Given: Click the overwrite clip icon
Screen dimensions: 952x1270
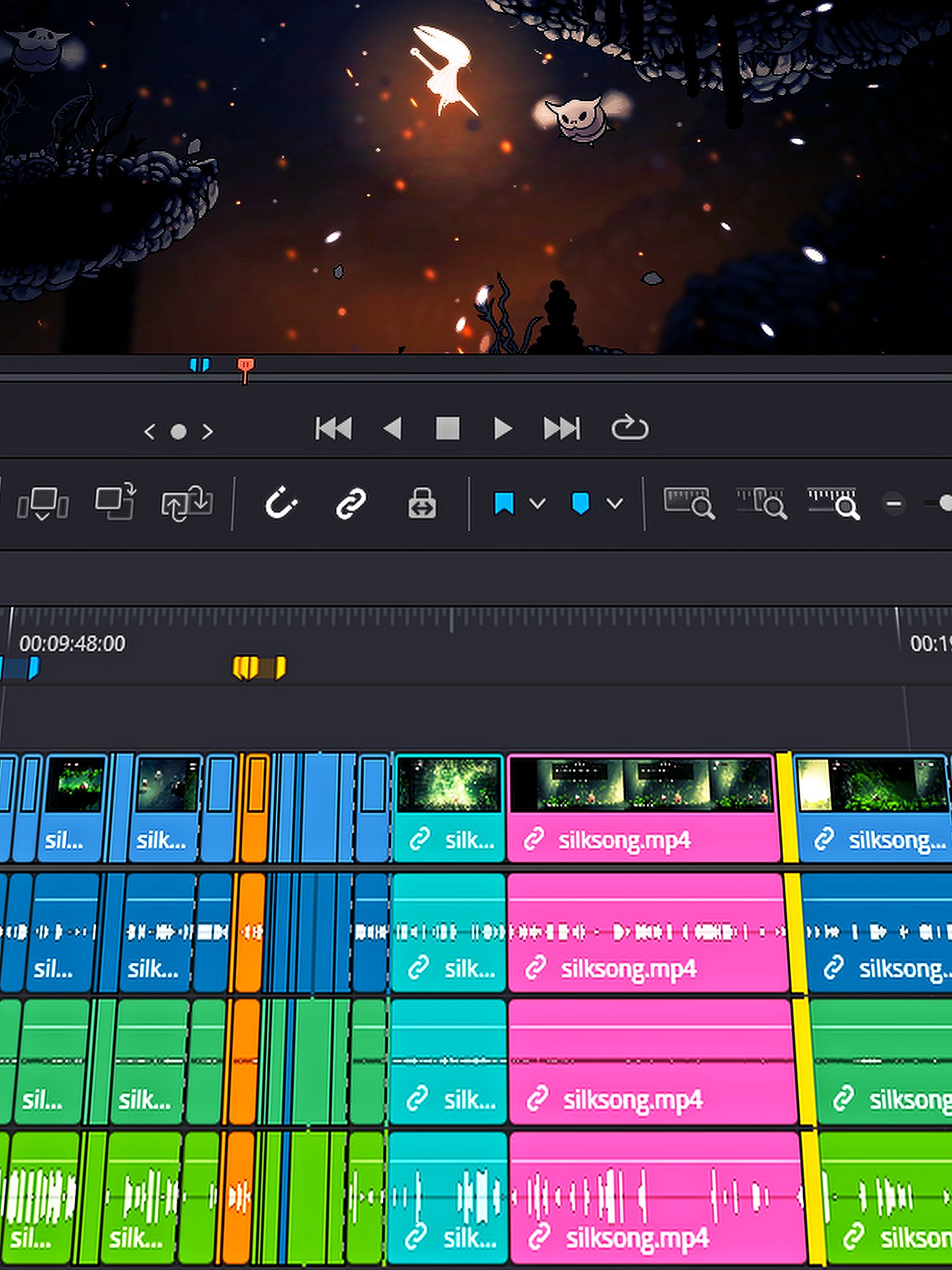Looking at the screenshot, I should (115, 501).
